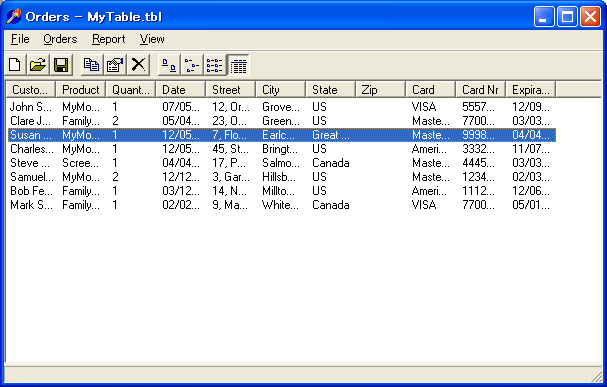Sort by the Quantity column header
Image resolution: width=607 pixels, height=387 pixels.
pyautogui.click(x=130, y=90)
